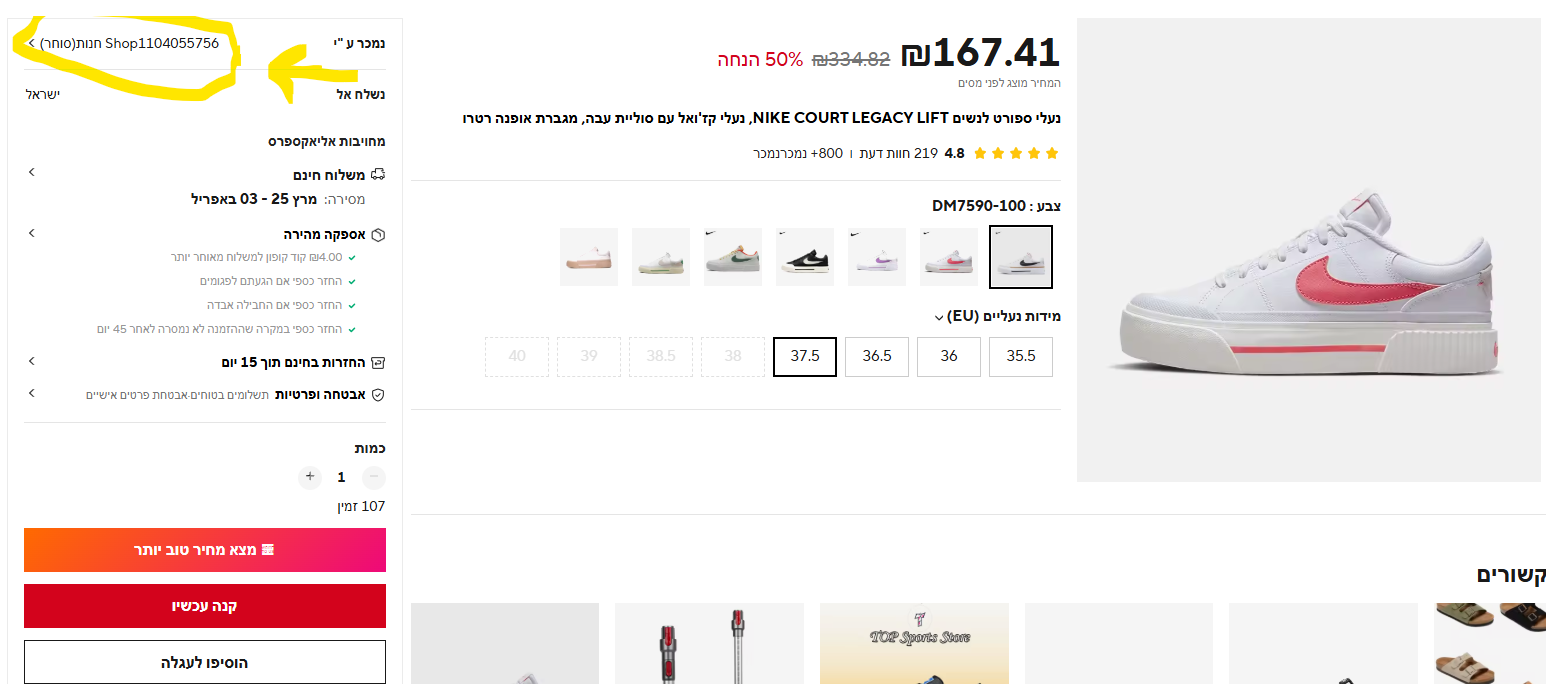Select shoe size 35.5
This screenshot has width=1546, height=684.
tap(1021, 357)
